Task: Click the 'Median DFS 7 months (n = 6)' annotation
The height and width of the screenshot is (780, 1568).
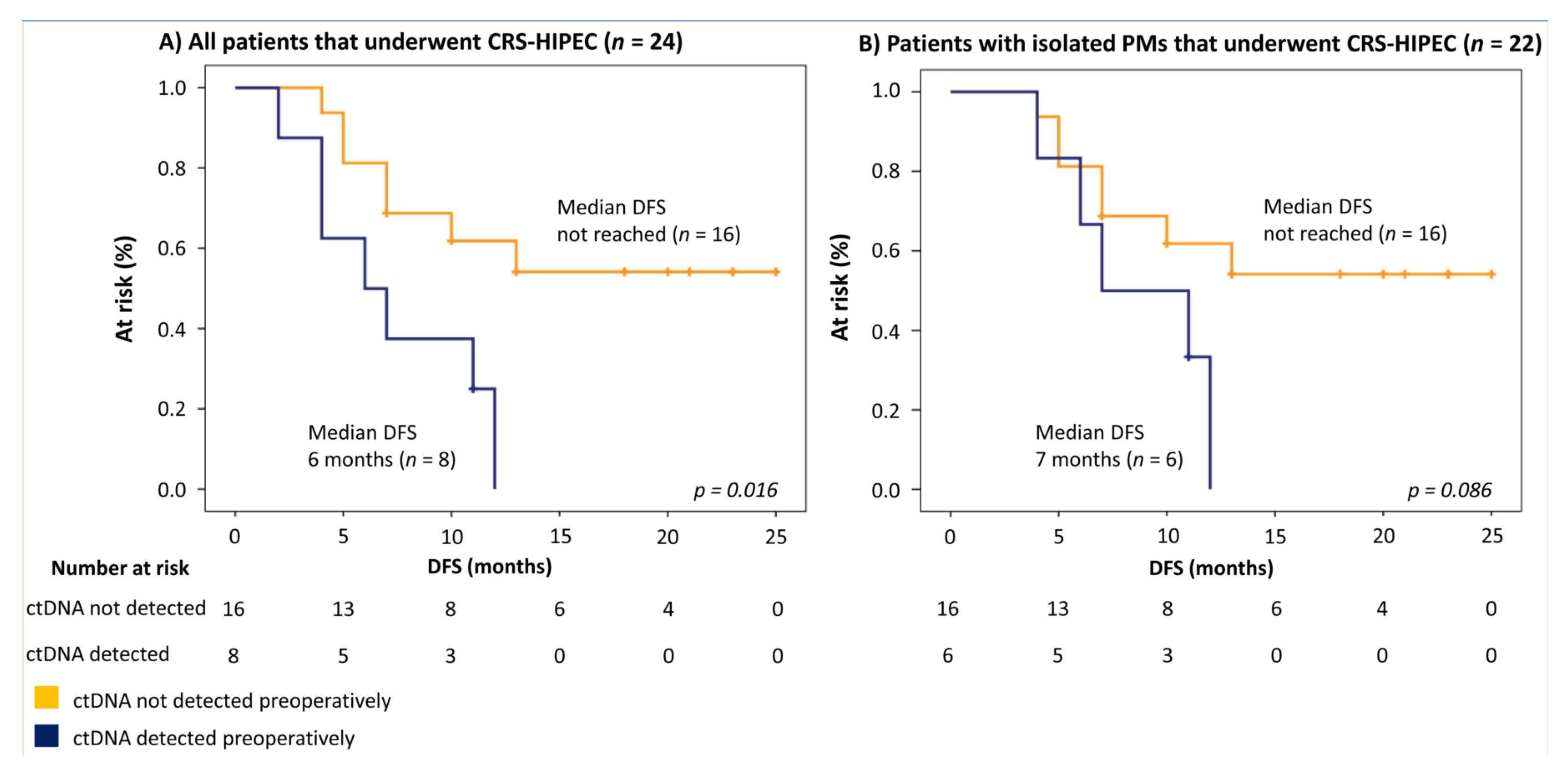Action: coord(1109,446)
